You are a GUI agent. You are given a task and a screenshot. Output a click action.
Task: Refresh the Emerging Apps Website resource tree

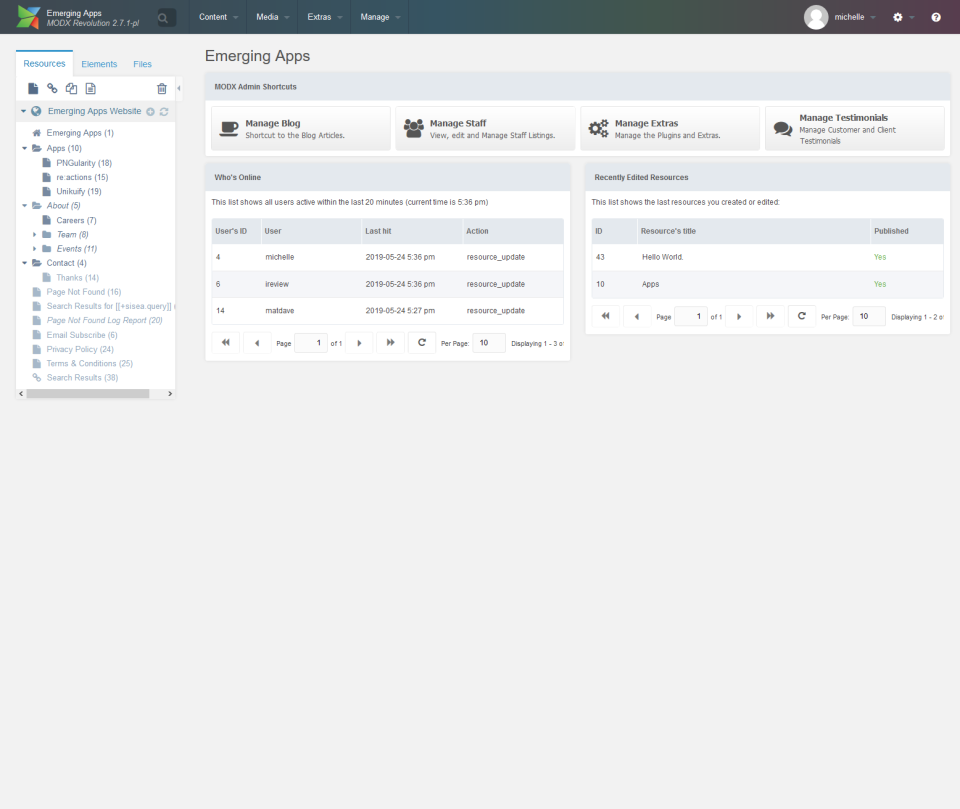(162, 111)
